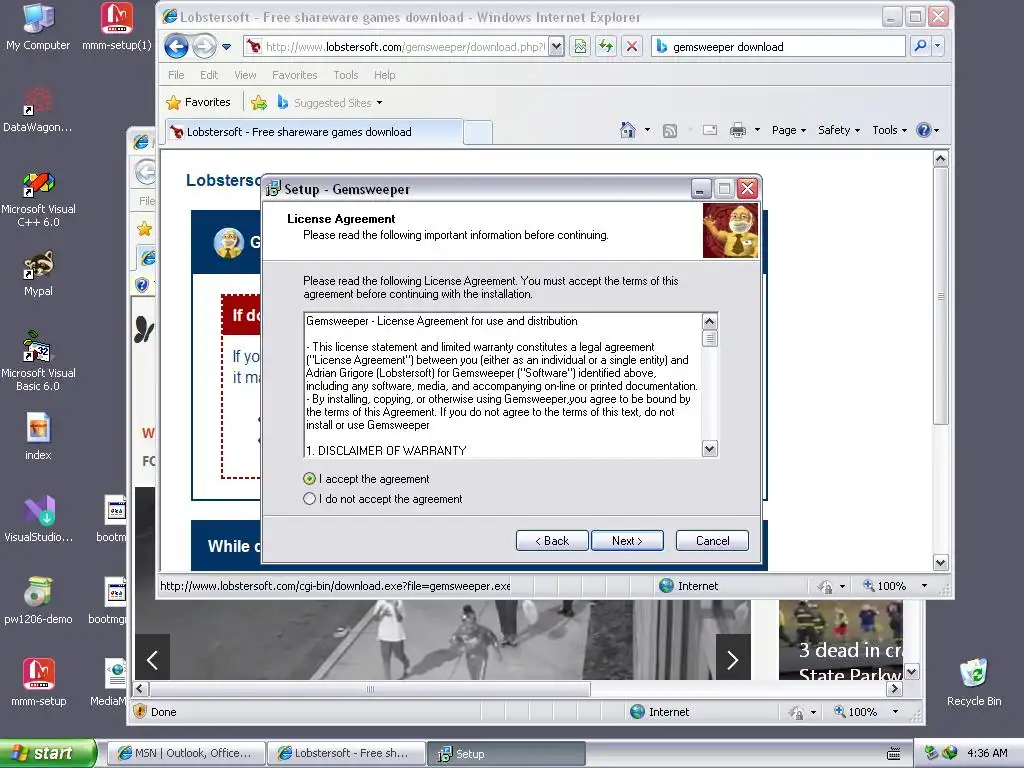Open the Suggested Sites dropdown
Viewport: 1024px width, 768px height.
pos(330,103)
